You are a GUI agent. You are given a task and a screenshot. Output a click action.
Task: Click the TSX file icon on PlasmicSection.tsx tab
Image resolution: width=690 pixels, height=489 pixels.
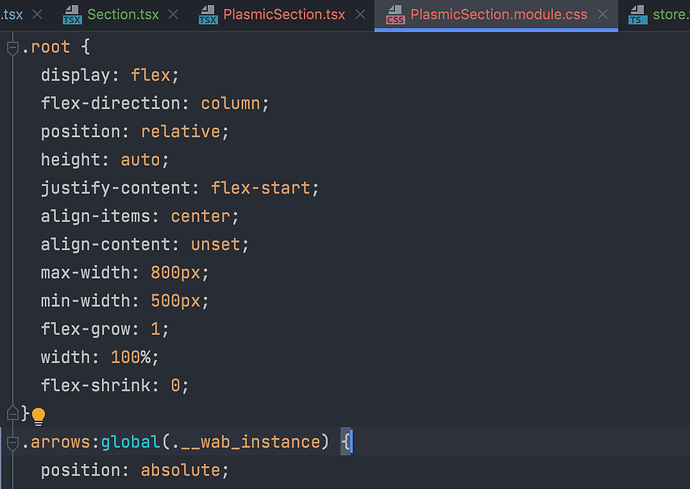pos(208,16)
